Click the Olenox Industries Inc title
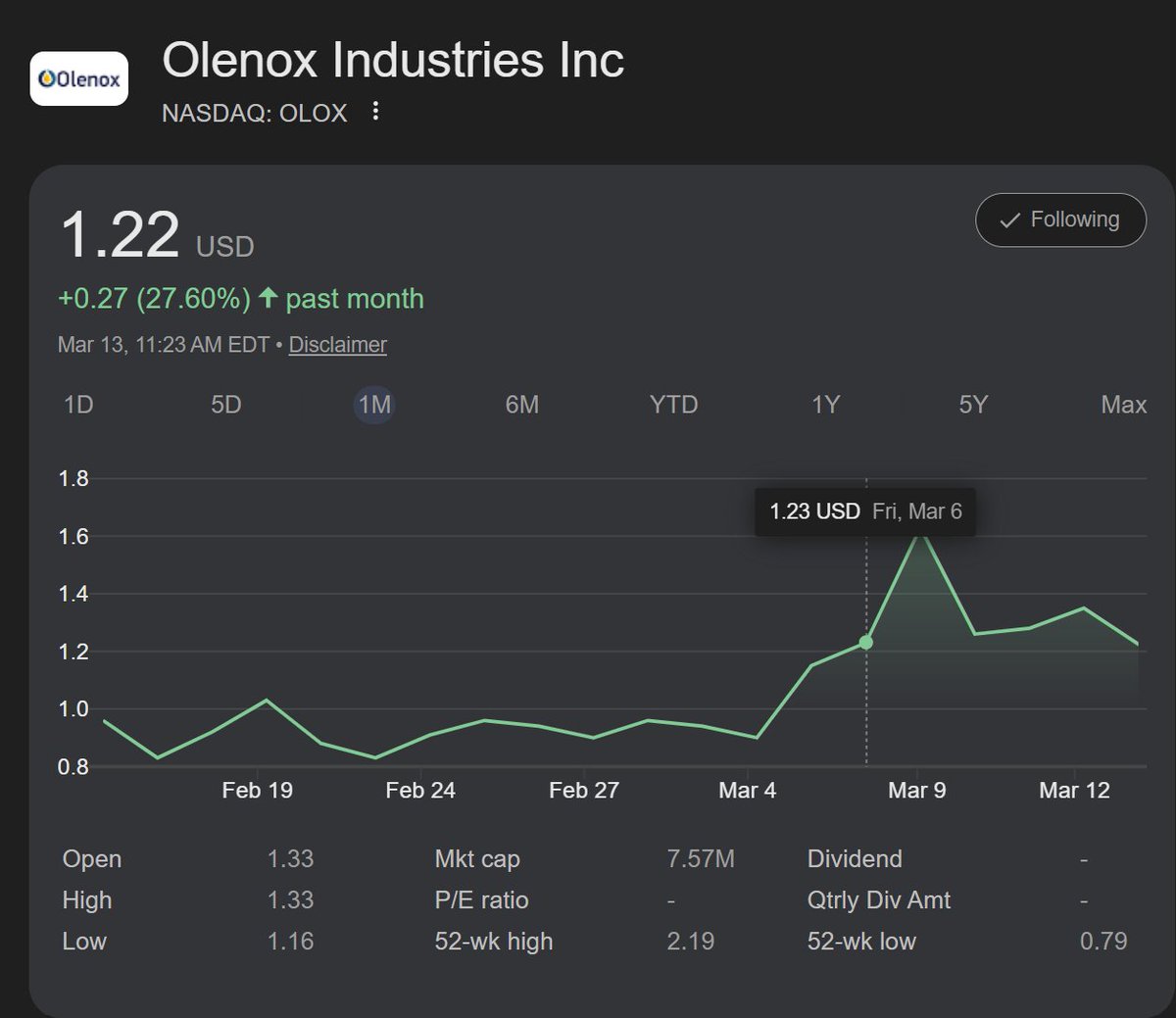Image resolution: width=1176 pixels, height=1018 pixels. coord(393,60)
